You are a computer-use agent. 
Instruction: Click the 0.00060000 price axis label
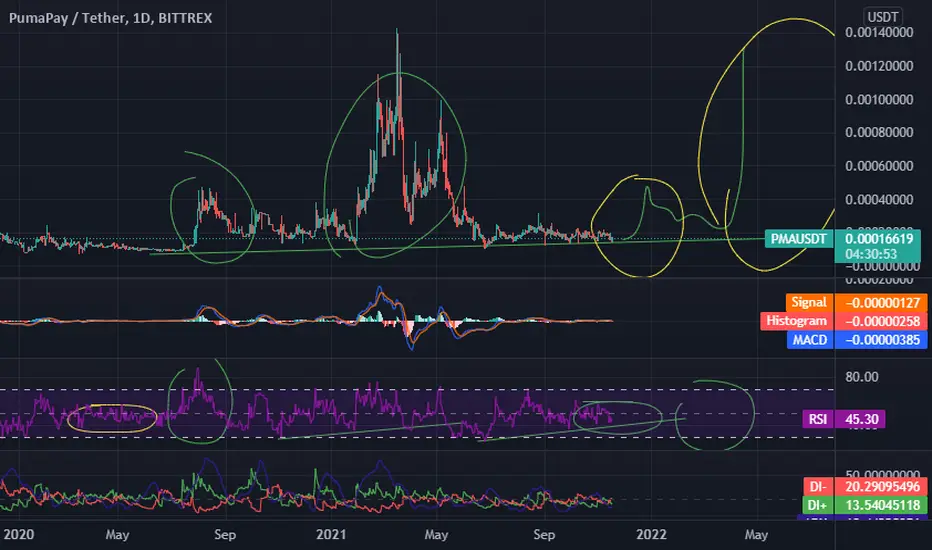879,166
